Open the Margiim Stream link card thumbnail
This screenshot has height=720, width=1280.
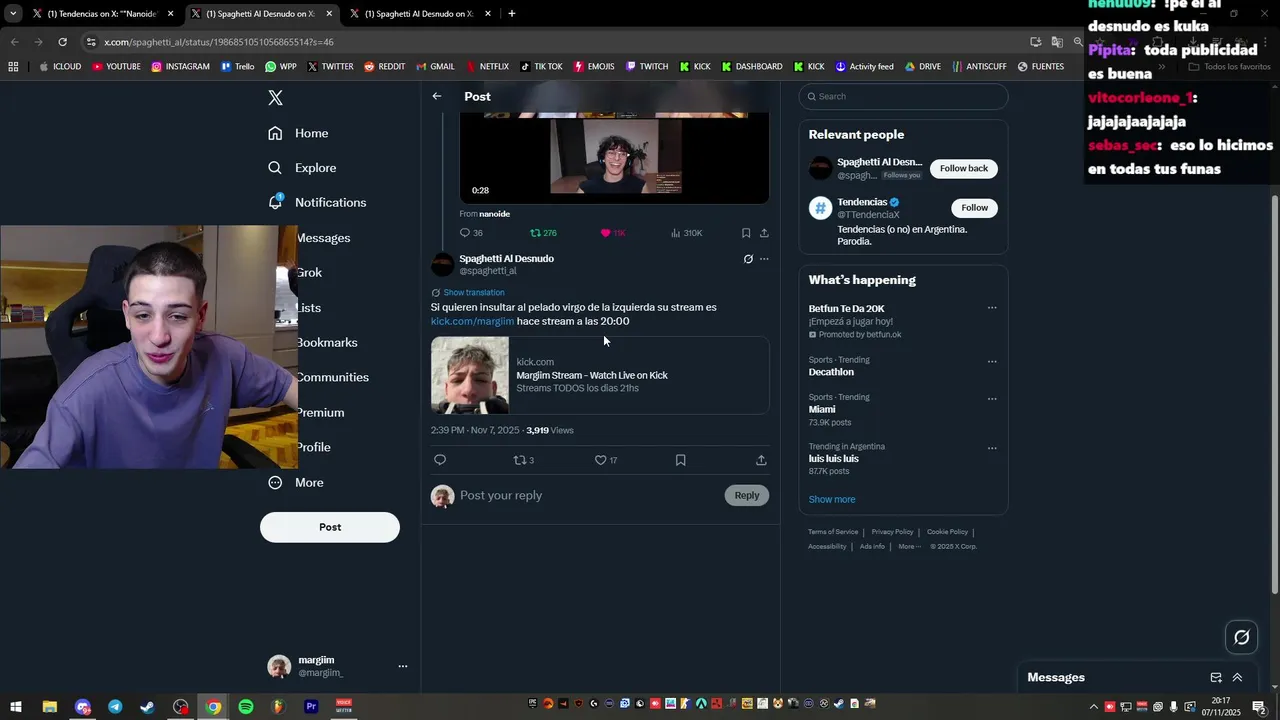click(x=470, y=375)
